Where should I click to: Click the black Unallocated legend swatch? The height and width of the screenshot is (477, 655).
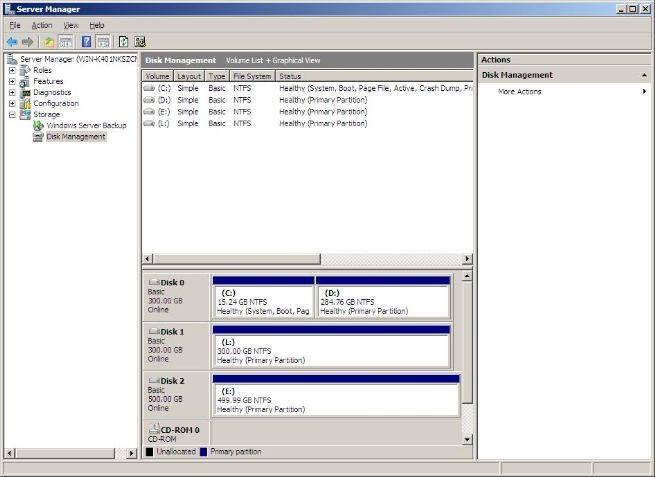pos(150,452)
